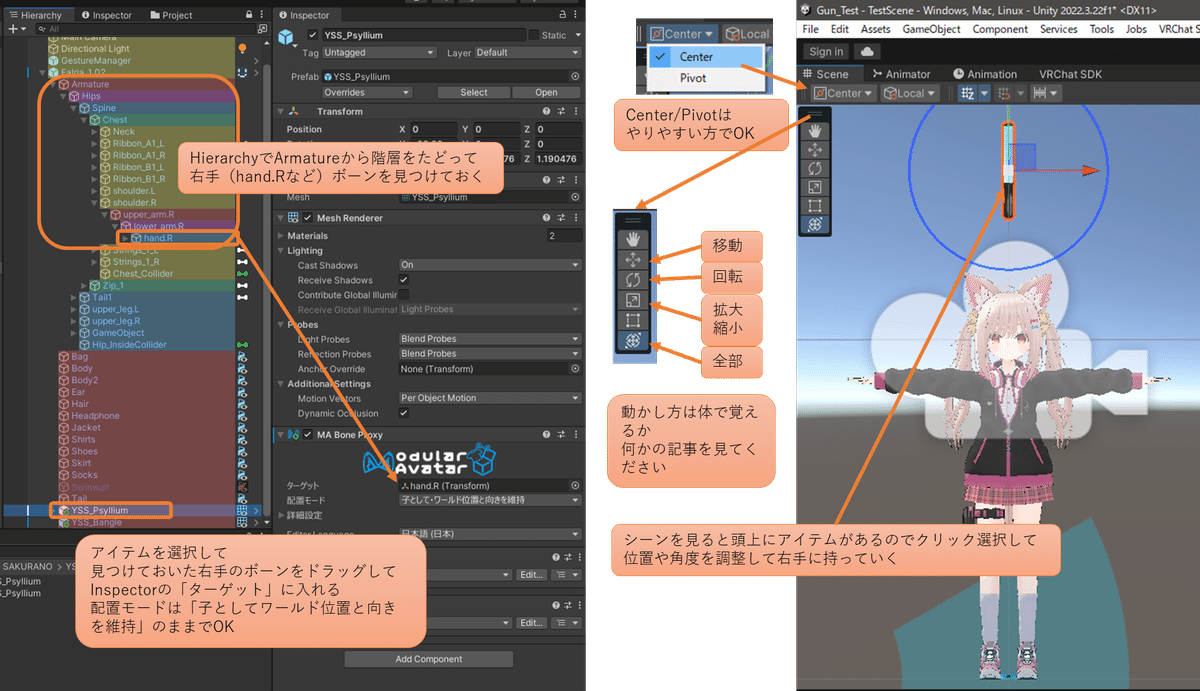The width and height of the screenshot is (1200, 691).
Task: Open the MA Bone Proxy help icon
Action: coord(546,435)
